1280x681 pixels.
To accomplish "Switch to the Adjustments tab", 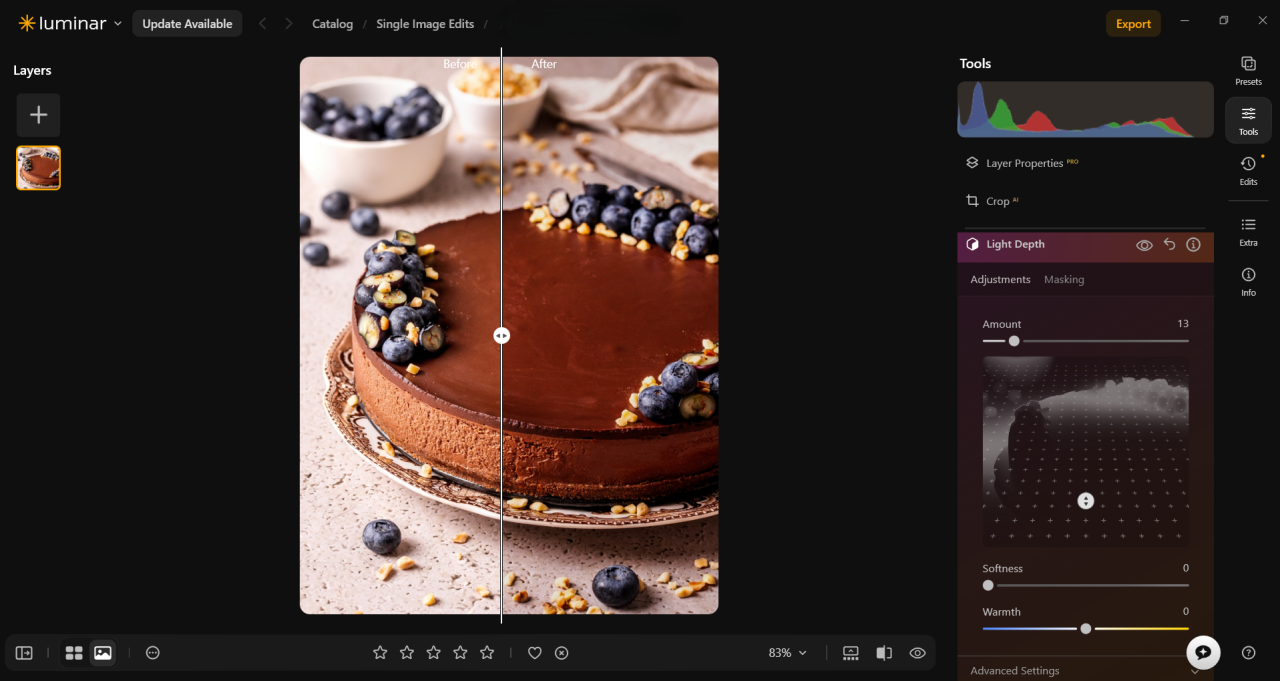I will pos(1000,279).
